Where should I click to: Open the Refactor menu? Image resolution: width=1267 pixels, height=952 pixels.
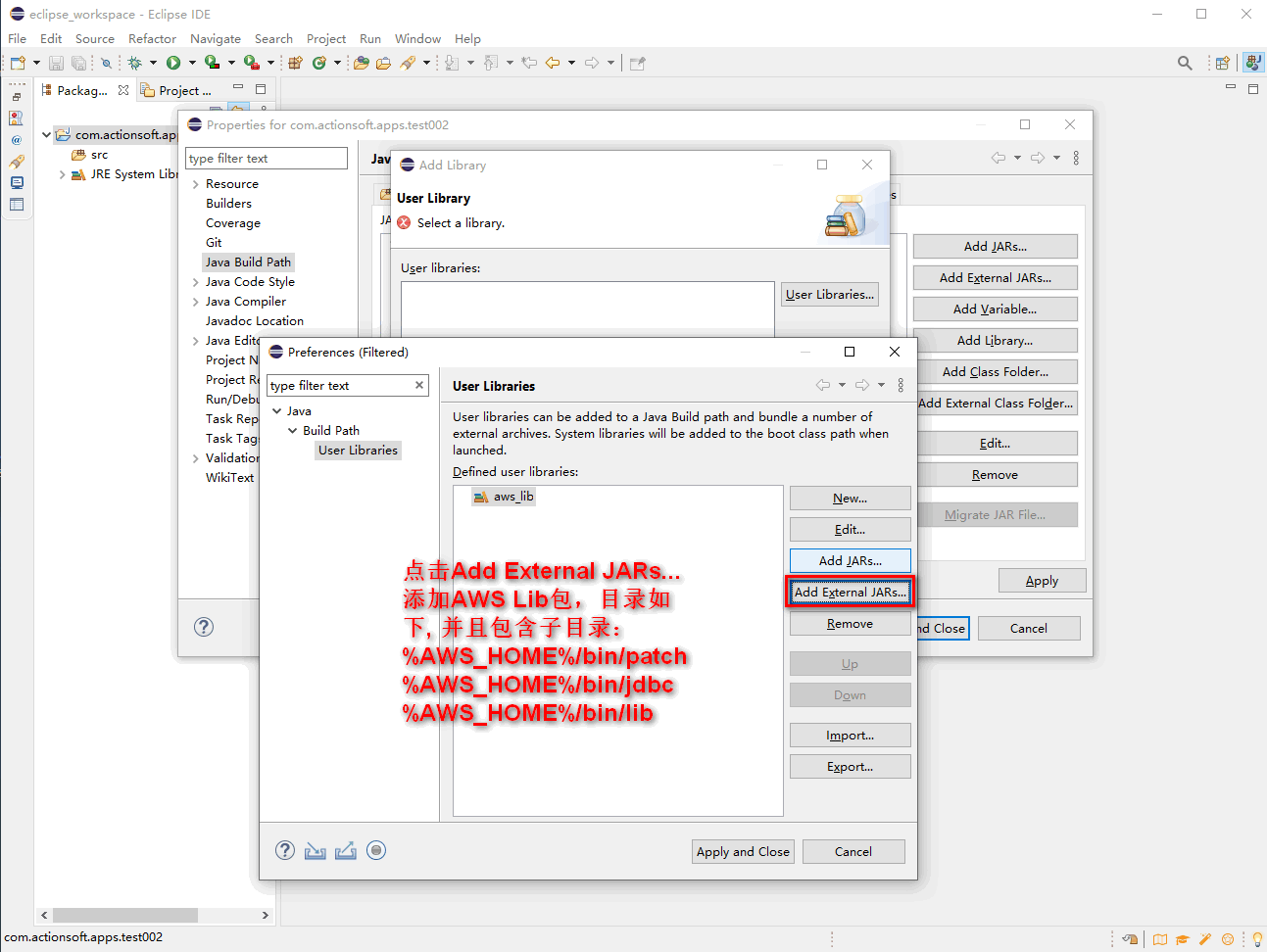pyautogui.click(x=152, y=38)
